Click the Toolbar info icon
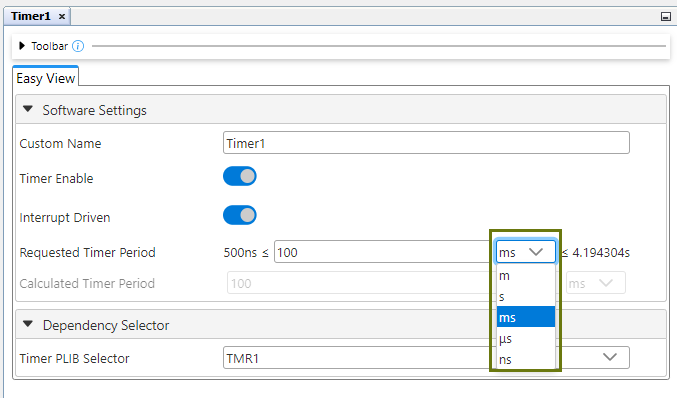Viewport: 677px width, 398px height. click(x=78, y=46)
